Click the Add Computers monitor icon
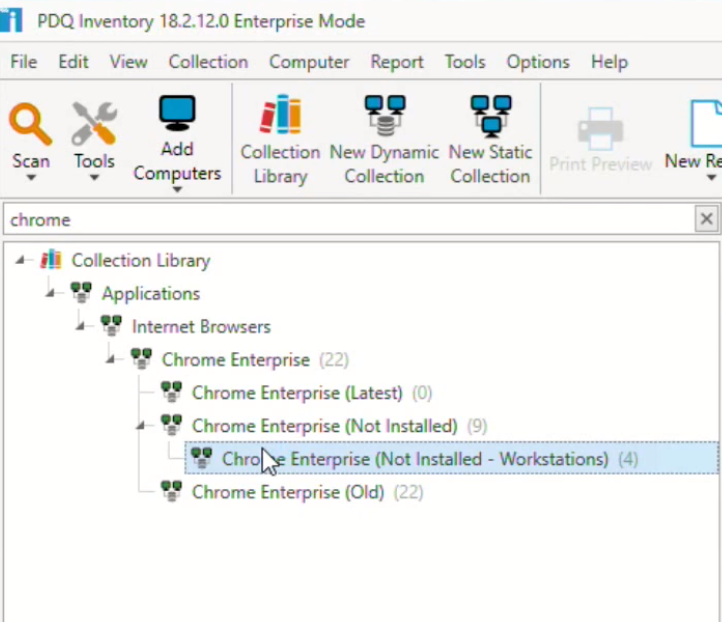The width and height of the screenshot is (722, 622). pos(177,114)
